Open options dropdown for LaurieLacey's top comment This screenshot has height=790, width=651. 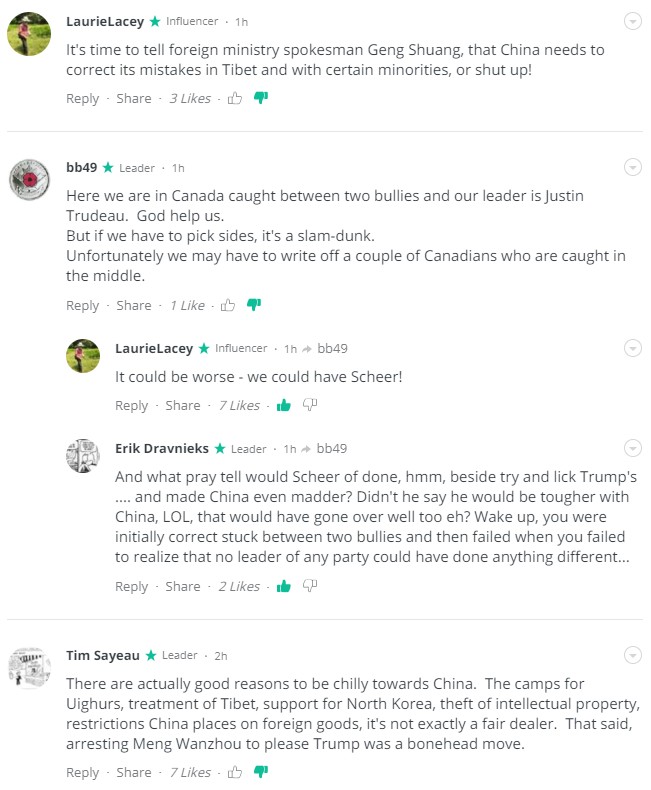pos(632,21)
